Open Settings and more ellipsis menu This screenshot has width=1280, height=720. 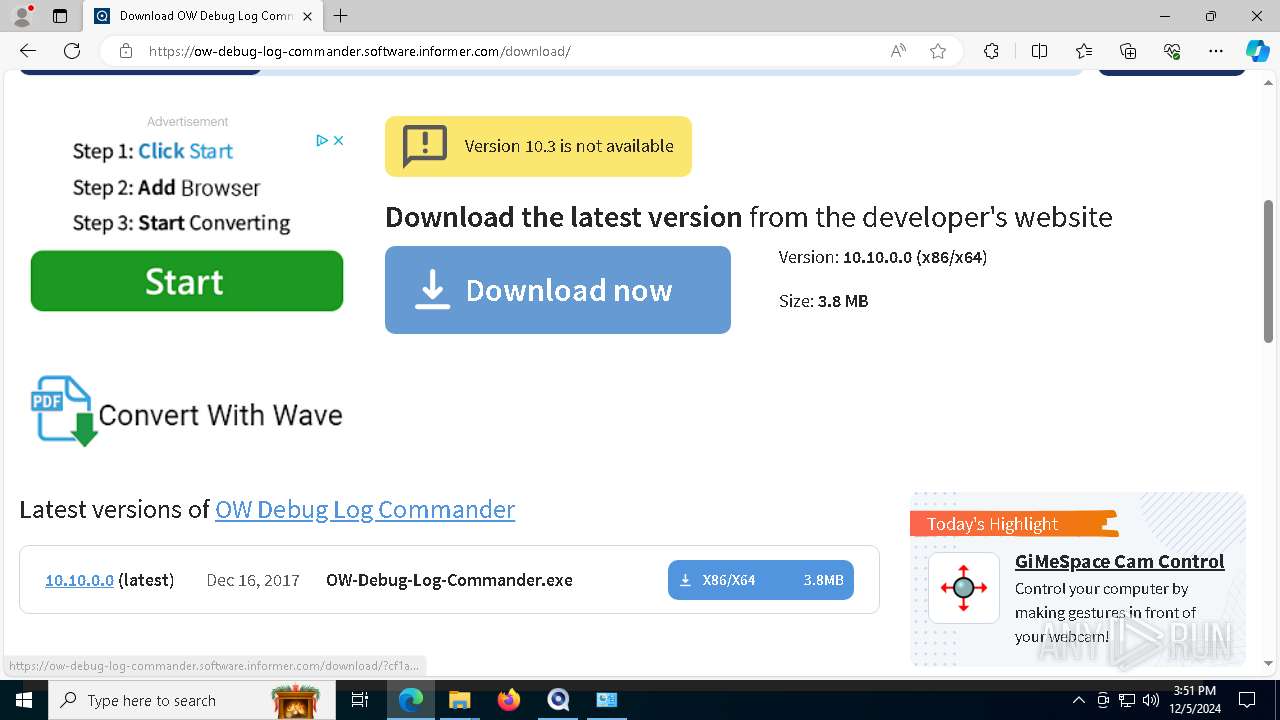pos(1216,51)
